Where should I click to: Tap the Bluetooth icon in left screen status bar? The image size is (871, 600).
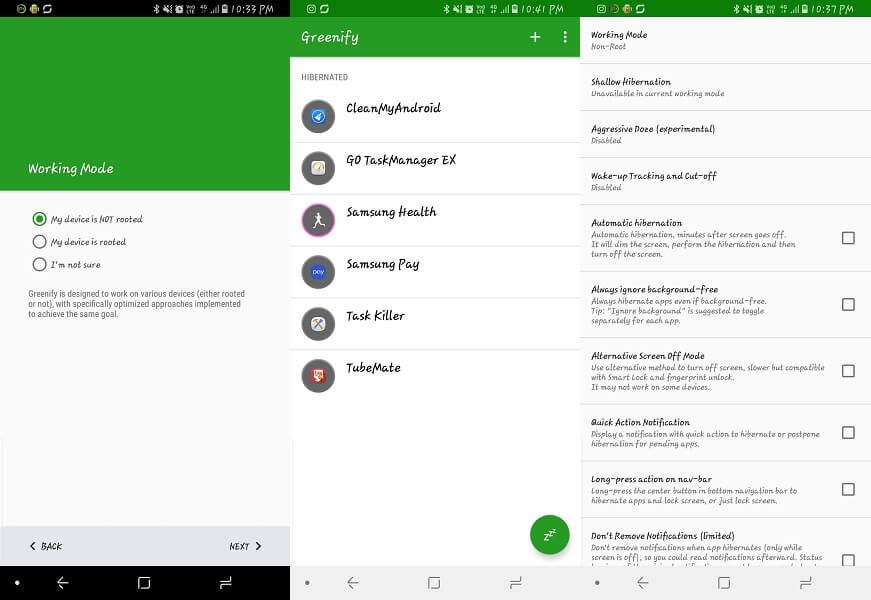coord(156,9)
